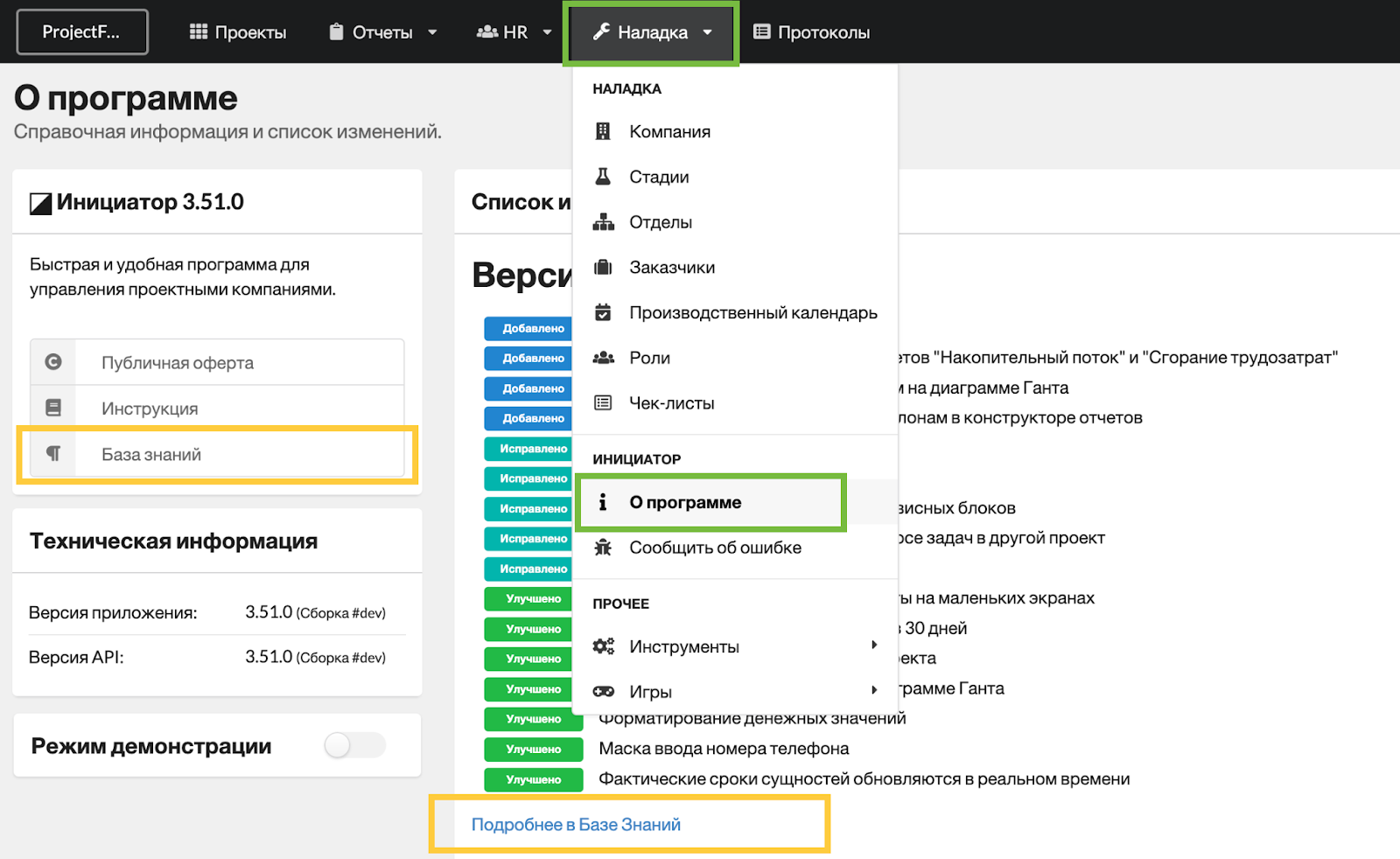Click the gamepad icon for Игры
Screen dimensions: 1400x859
tap(603, 691)
